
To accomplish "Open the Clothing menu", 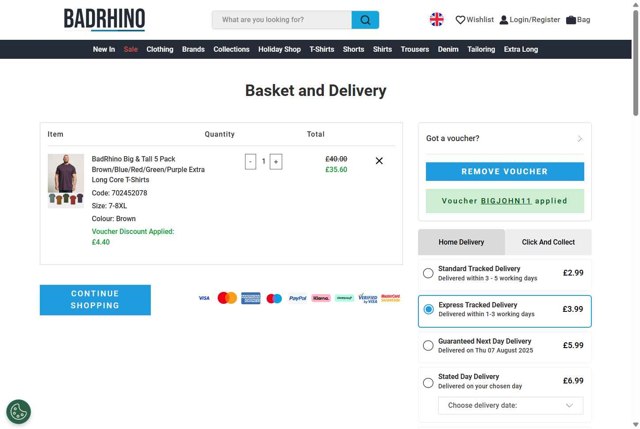I will [x=160, y=49].
